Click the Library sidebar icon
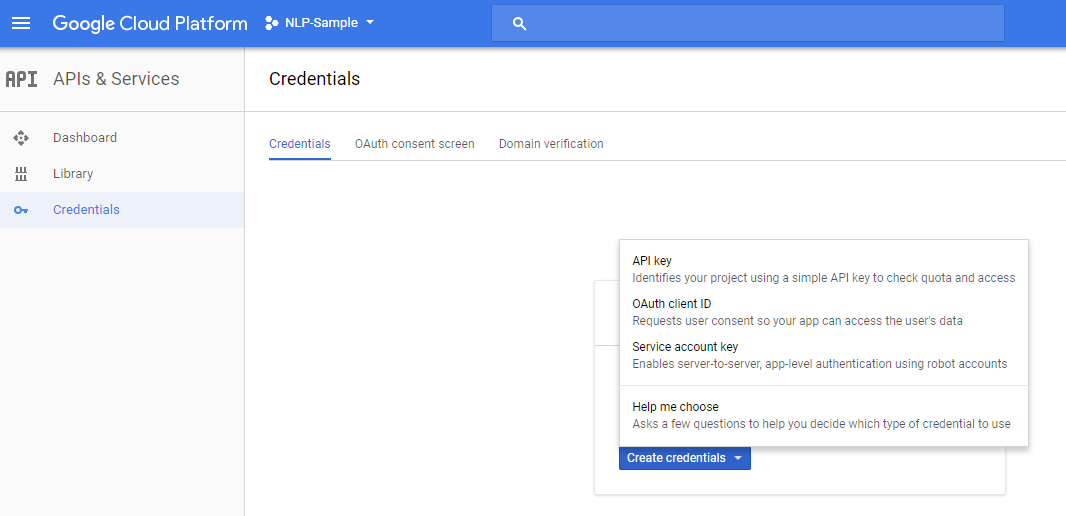The height and width of the screenshot is (516, 1066). [21, 174]
